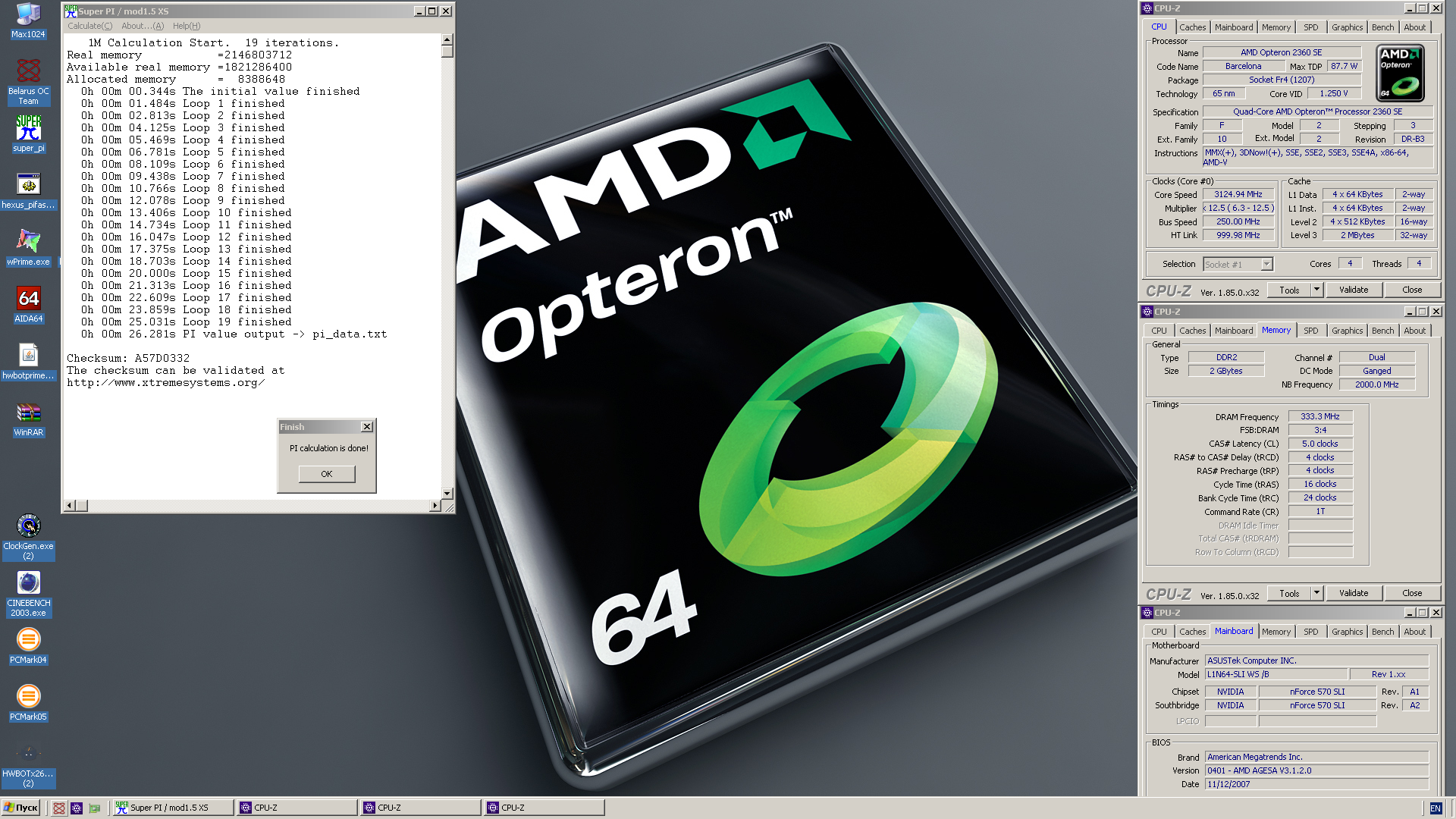Open Graphics tab in top CPU-Z window
This screenshot has width=1456, height=819.
point(1348,27)
